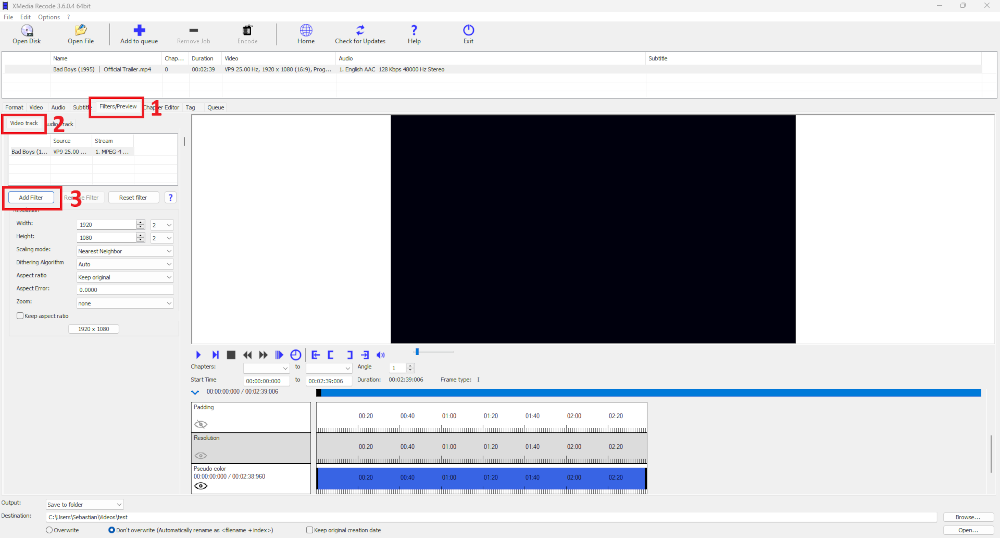Toggle the preview audio speaker icon
This screenshot has width=1000, height=538.
381,355
